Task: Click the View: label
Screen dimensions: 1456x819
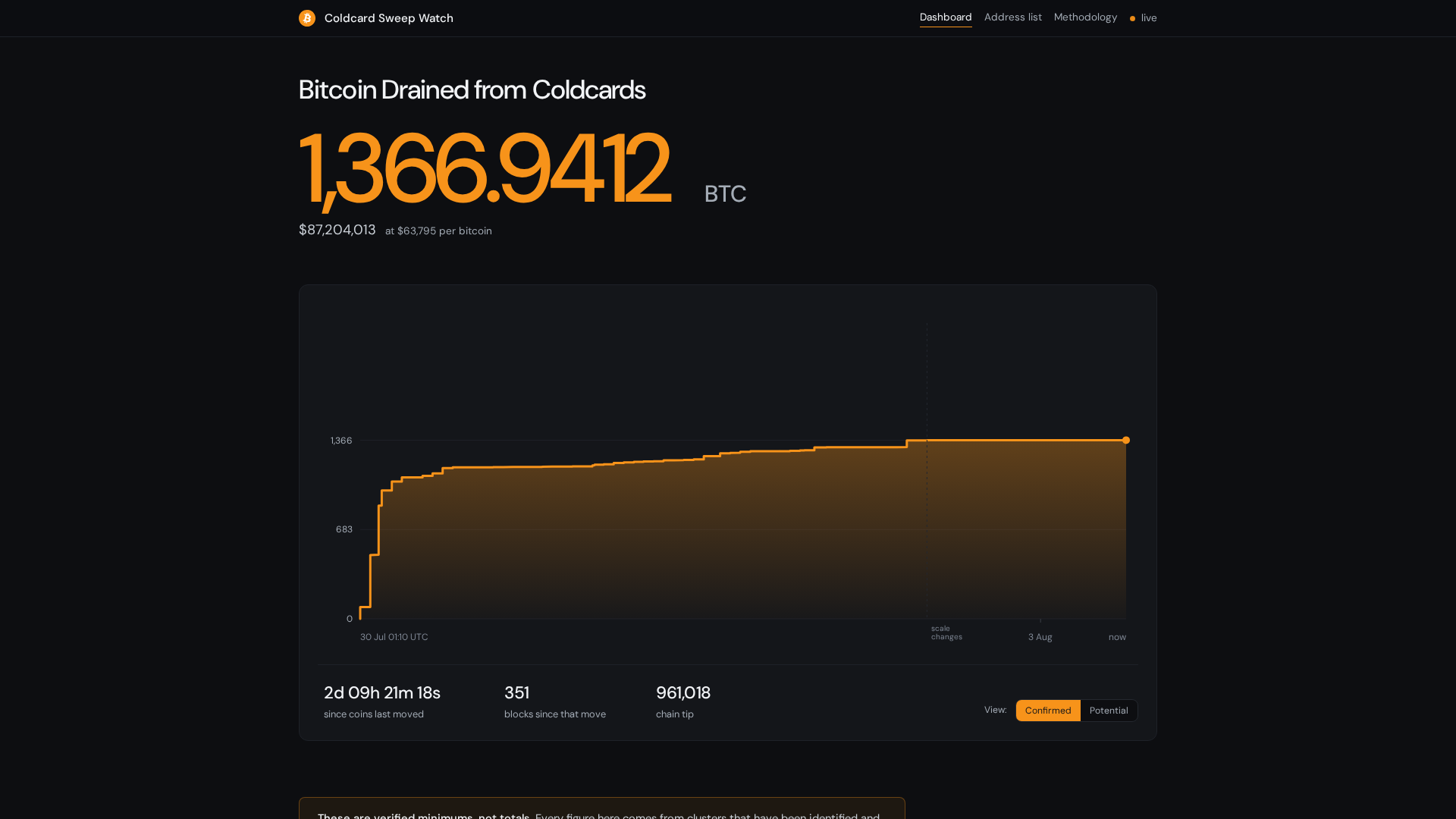Action: point(996,710)
